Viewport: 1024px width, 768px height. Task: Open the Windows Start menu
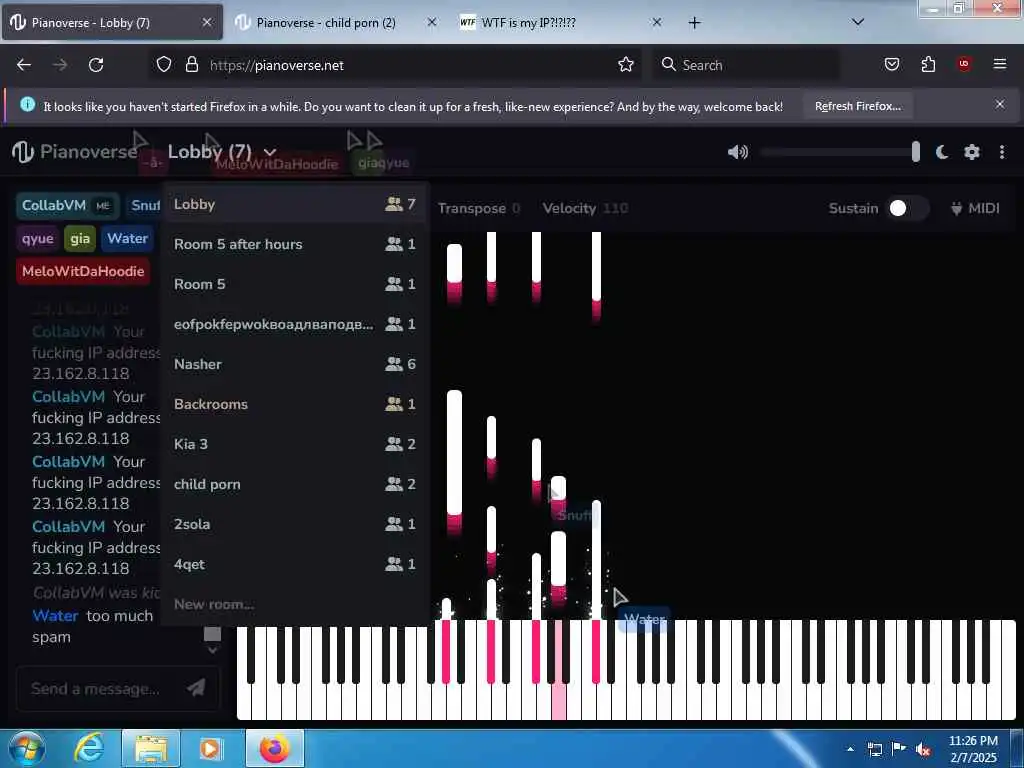[25, 748]
